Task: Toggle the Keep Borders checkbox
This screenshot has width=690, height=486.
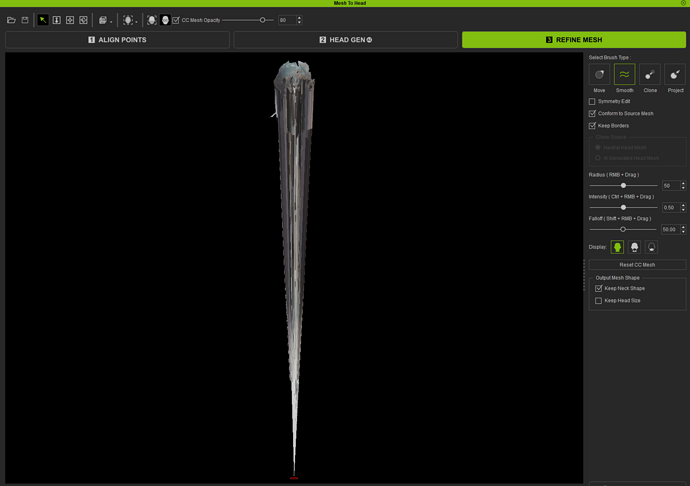Action: [x=592, y=126]
